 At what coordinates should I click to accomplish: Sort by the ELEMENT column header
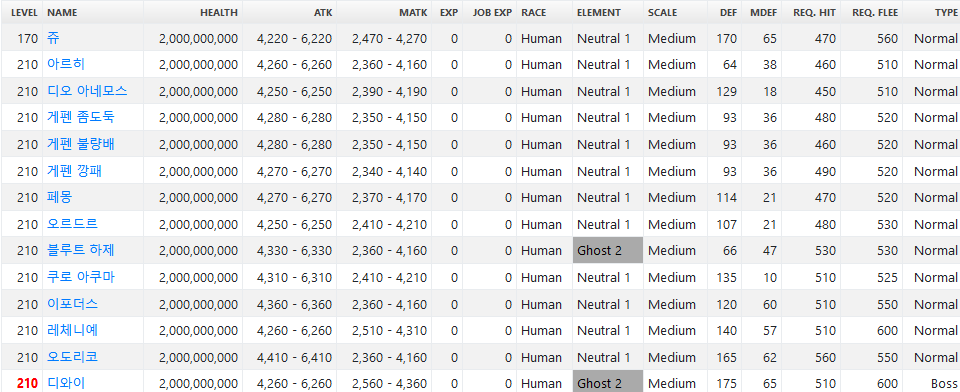pos(599,12)
